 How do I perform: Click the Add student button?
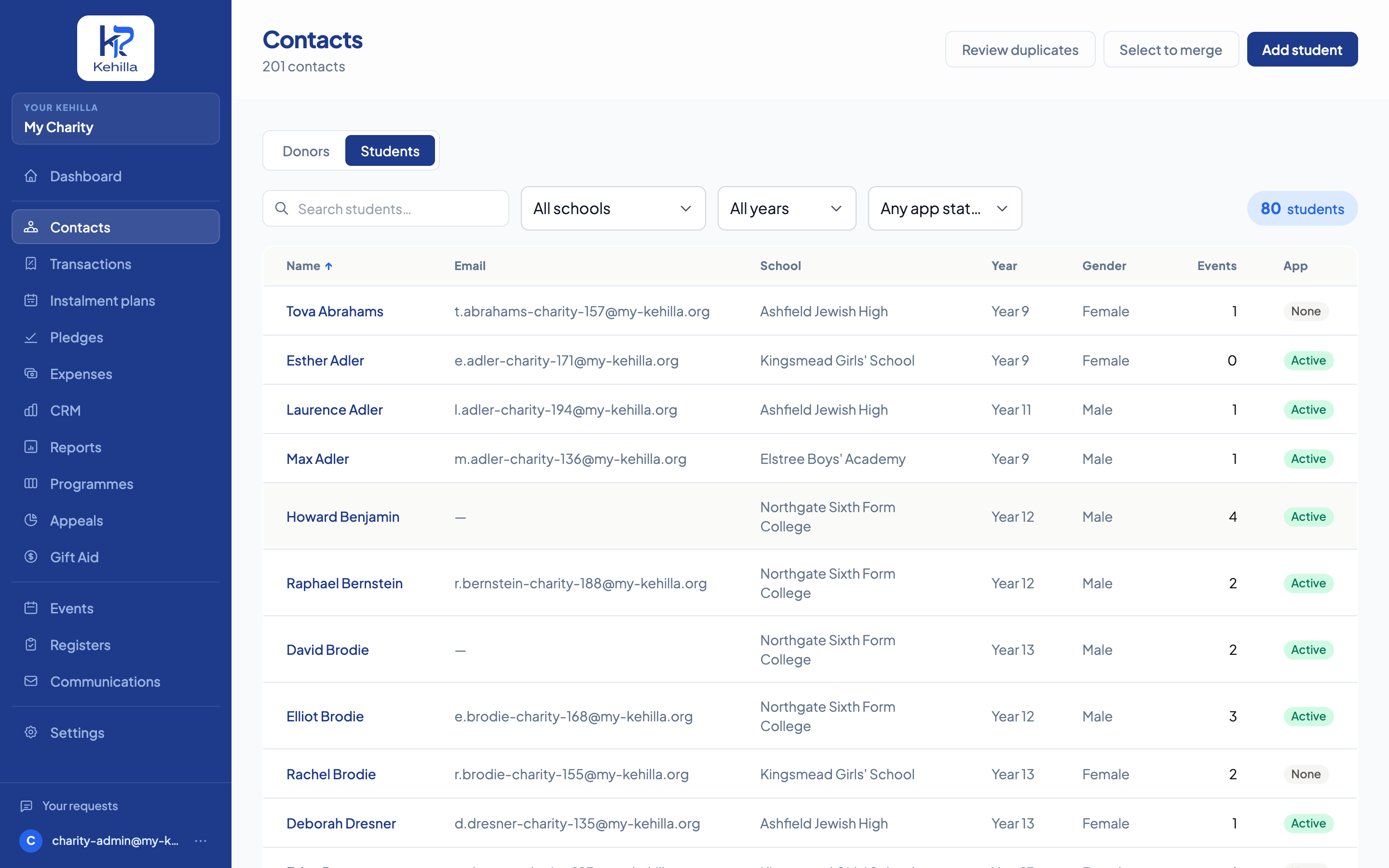pos(1302,49)
